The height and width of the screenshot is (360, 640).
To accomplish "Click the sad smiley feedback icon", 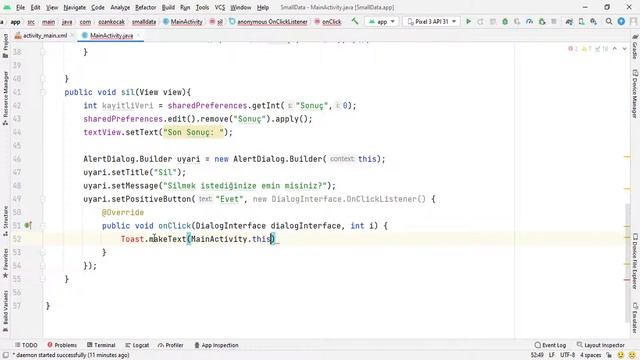I will click(x=632, y=355).
